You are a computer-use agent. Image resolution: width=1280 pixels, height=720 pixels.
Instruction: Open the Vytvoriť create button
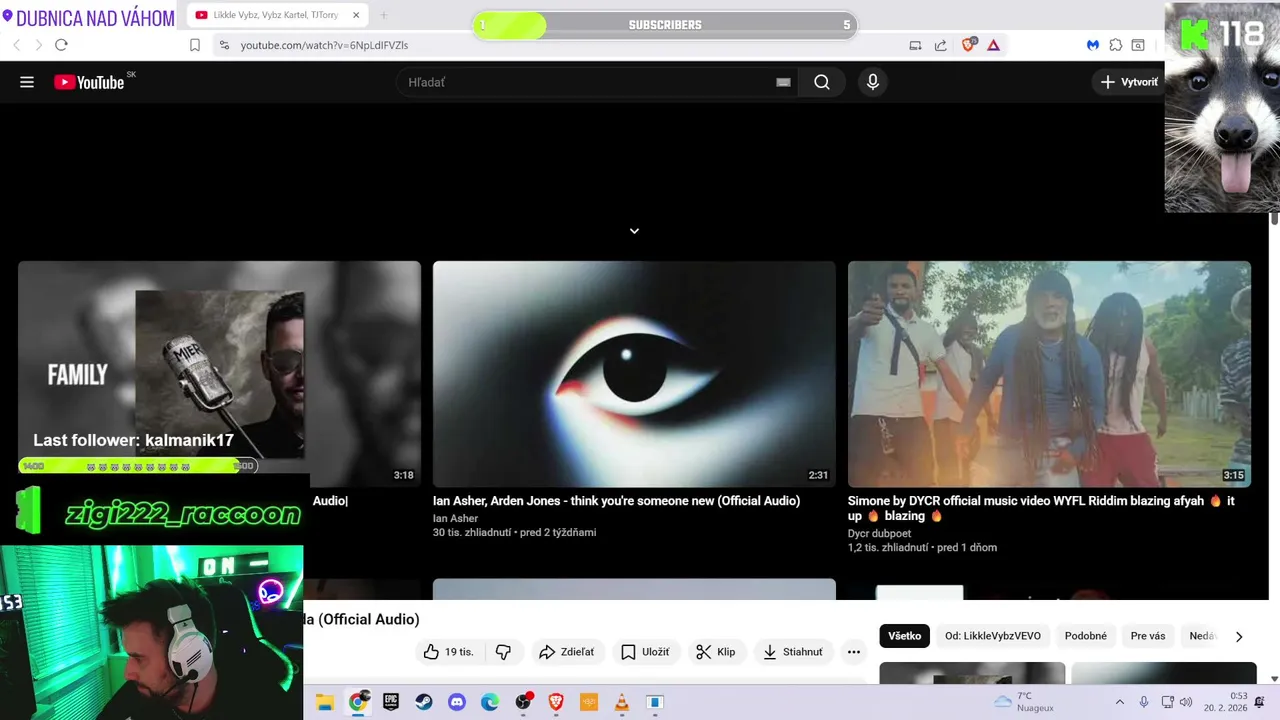tap(1128, 82)
